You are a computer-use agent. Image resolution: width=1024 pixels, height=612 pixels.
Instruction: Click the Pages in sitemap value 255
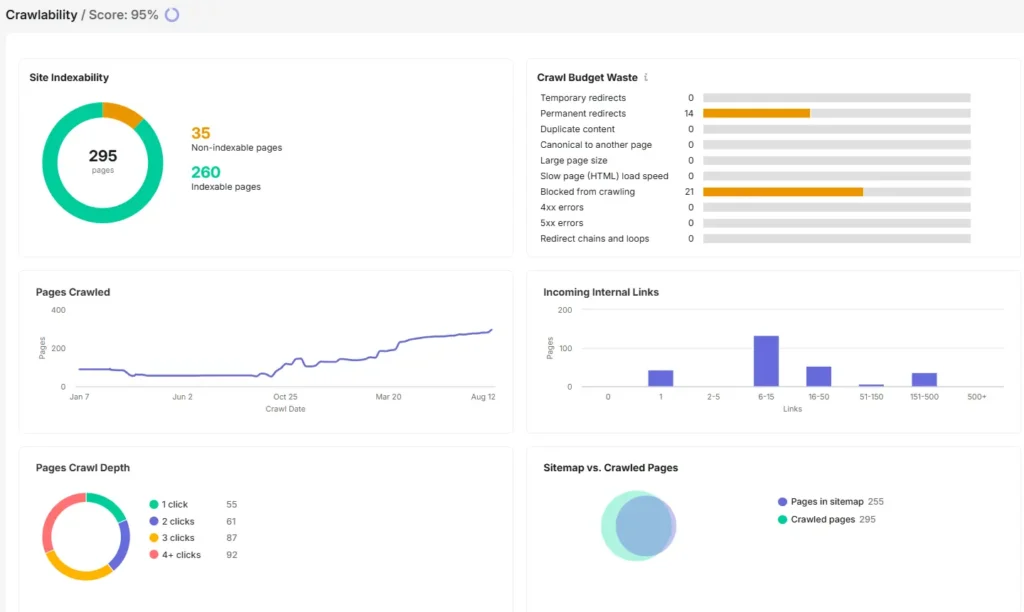click(x=875, y=502)
